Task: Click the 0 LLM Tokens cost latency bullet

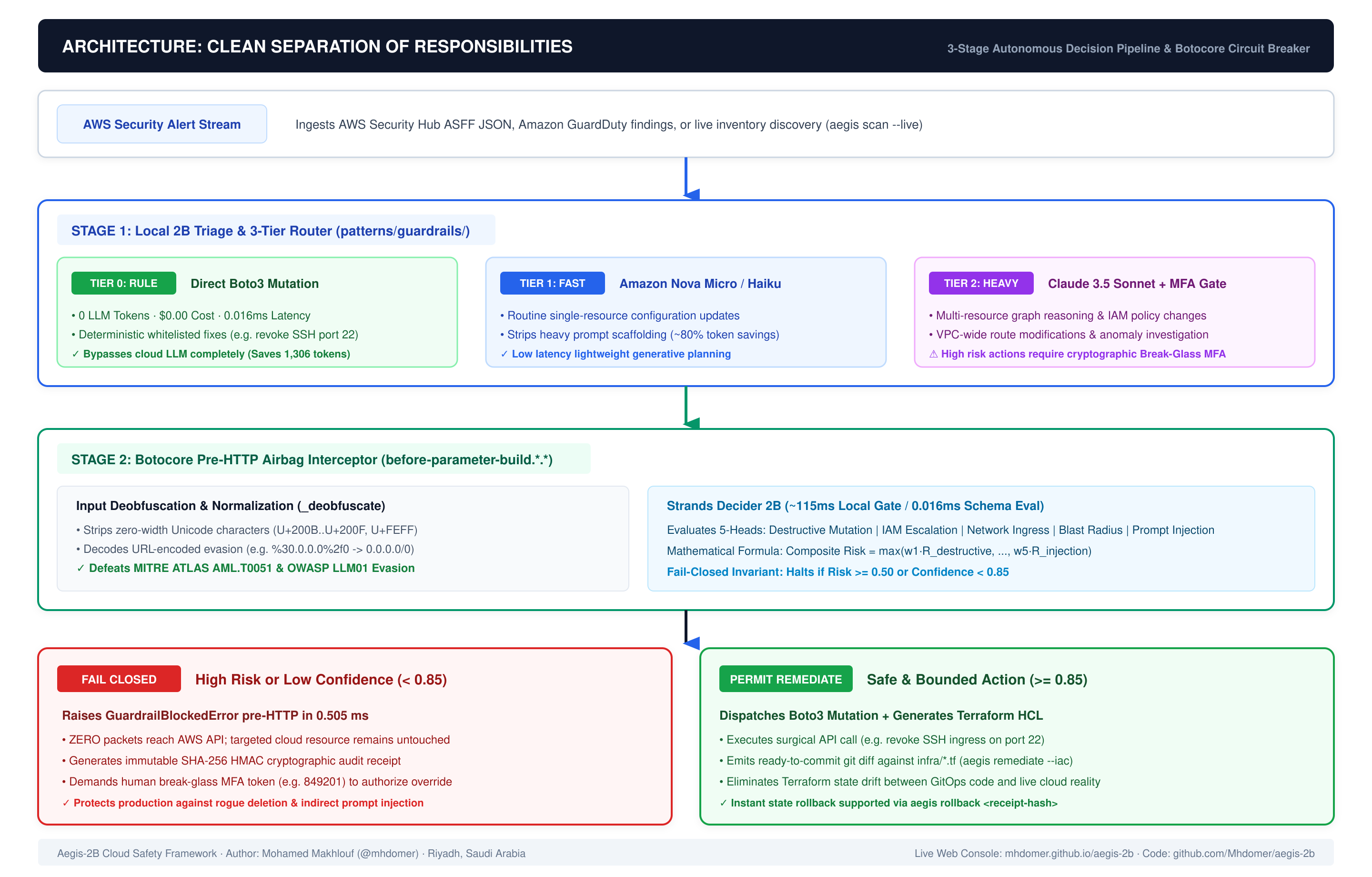Action: pos(191,316)
